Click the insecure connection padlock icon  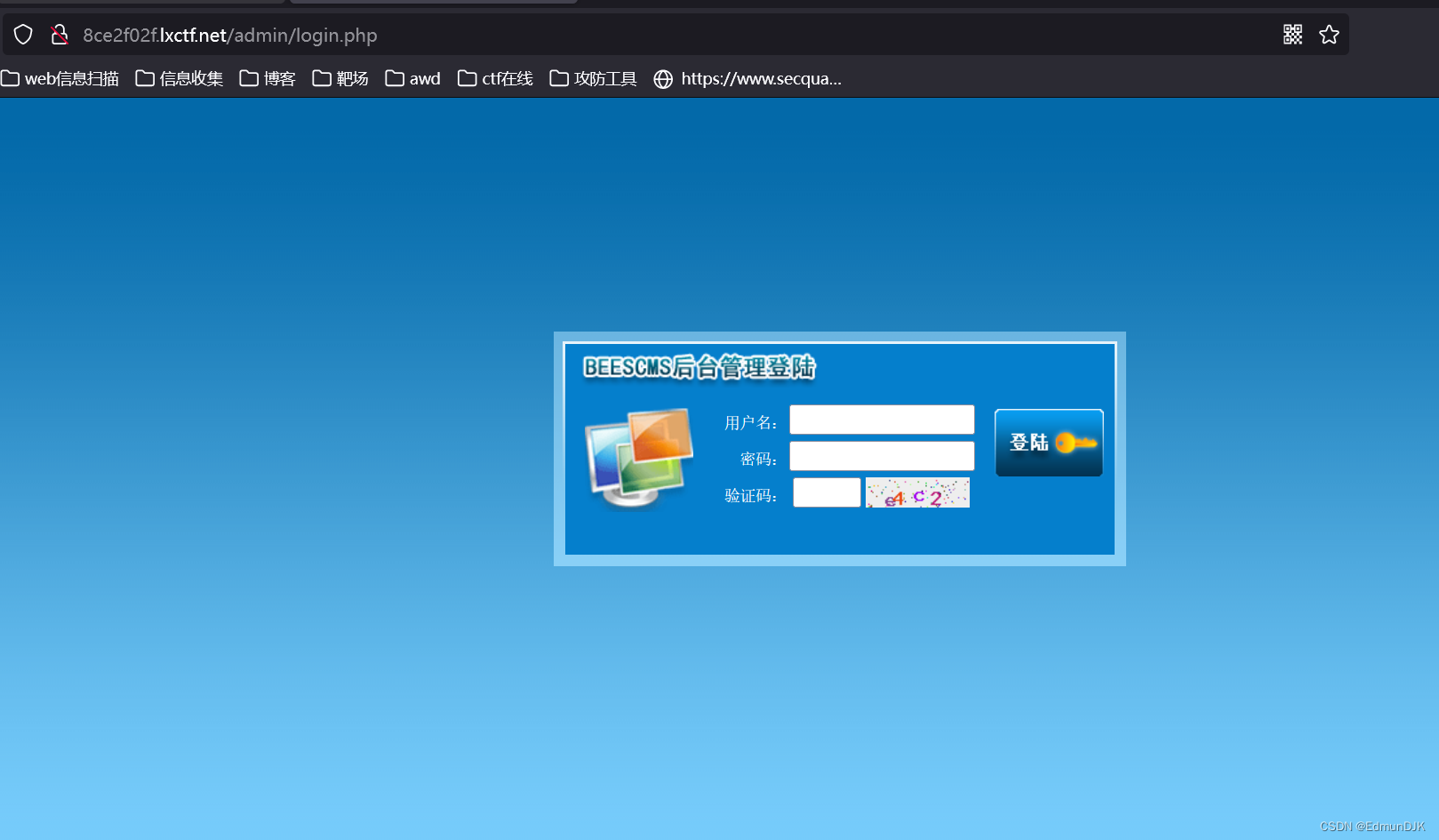60,35
